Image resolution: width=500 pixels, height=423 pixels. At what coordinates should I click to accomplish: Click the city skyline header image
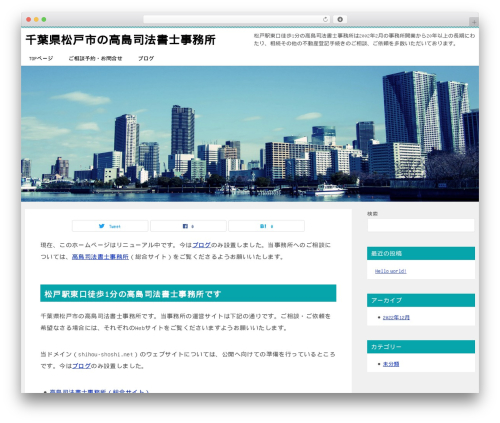250,134
